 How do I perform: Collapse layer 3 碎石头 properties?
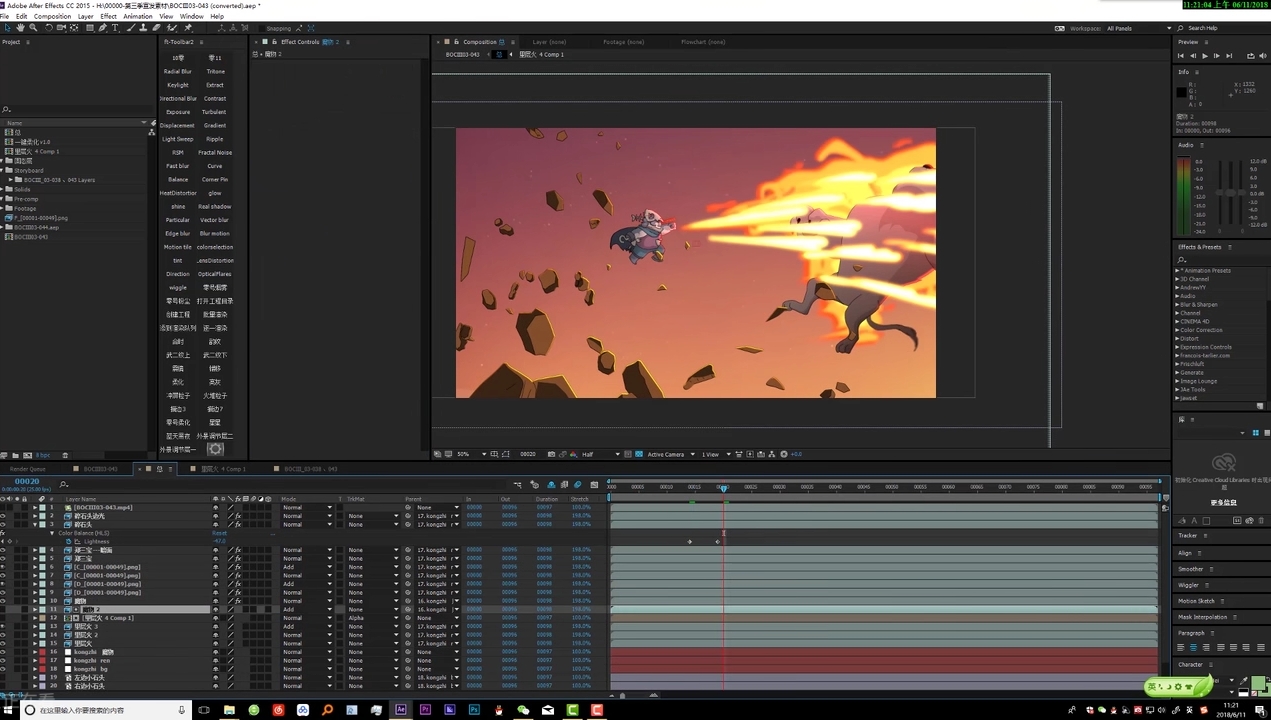pyautogui.click(x=35, y=524)
